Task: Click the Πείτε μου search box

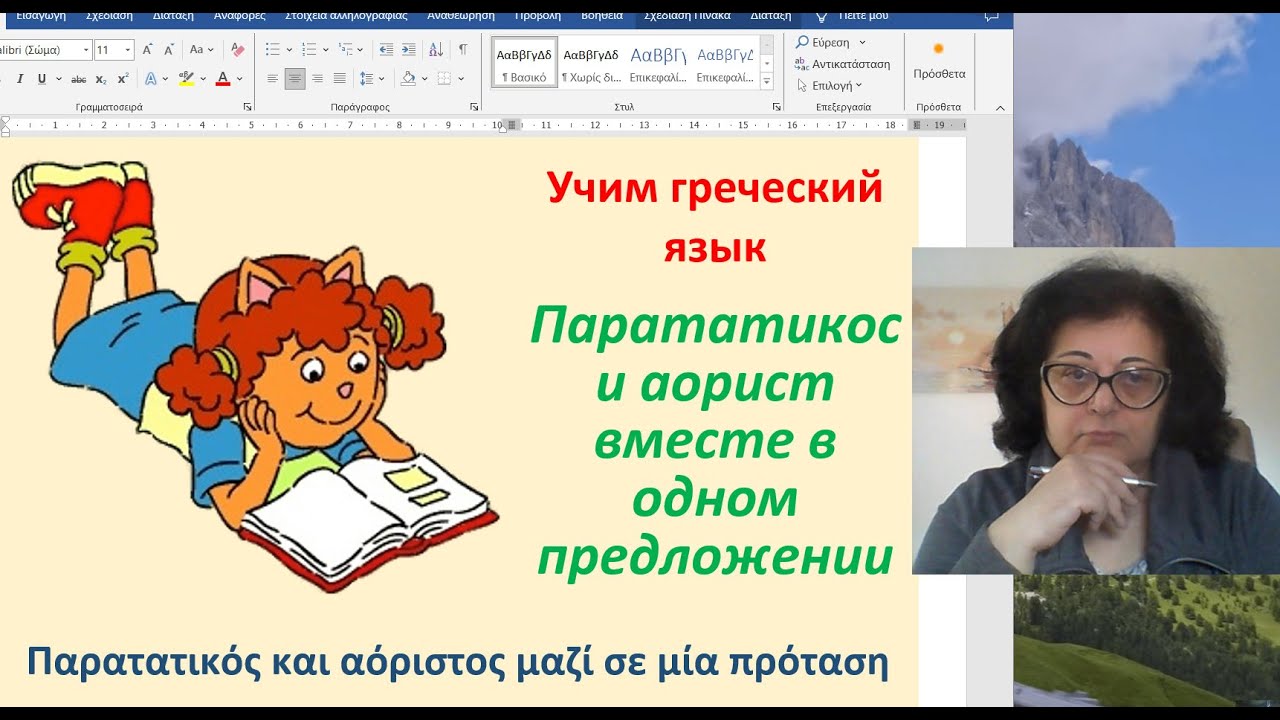Action: (x=863, y=16)
